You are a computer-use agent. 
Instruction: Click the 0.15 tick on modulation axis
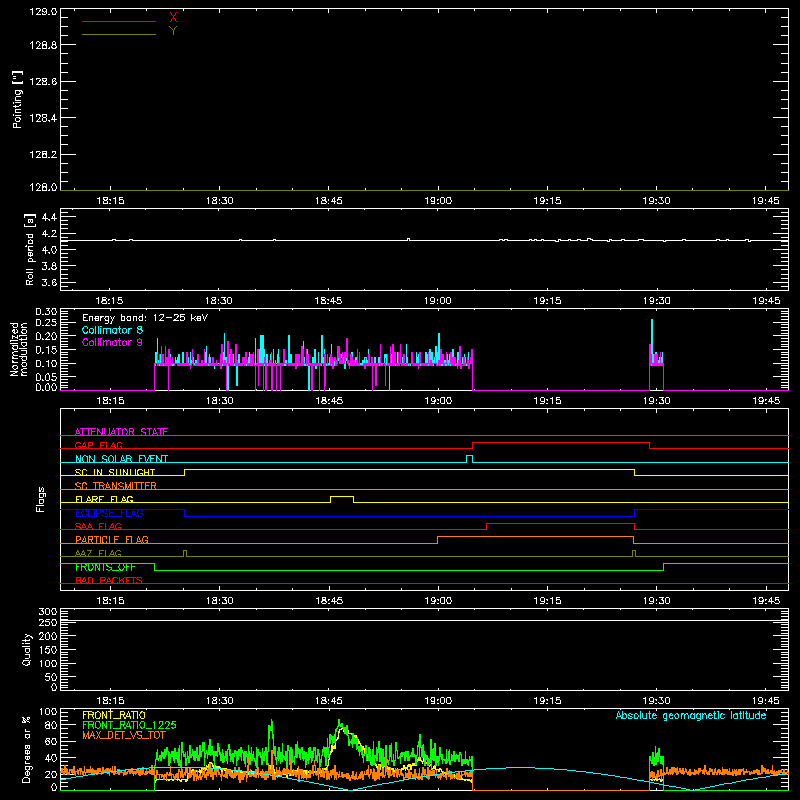pos(46,350)
